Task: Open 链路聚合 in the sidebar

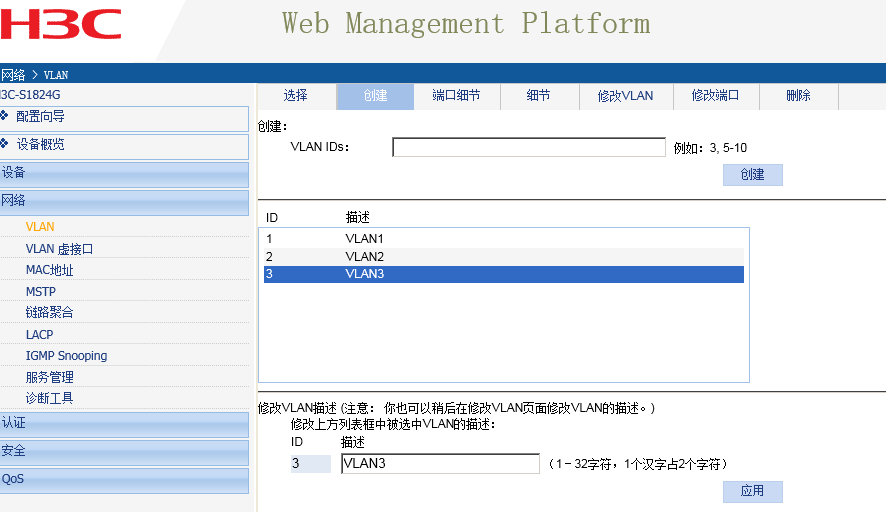Action: point(49,312)
